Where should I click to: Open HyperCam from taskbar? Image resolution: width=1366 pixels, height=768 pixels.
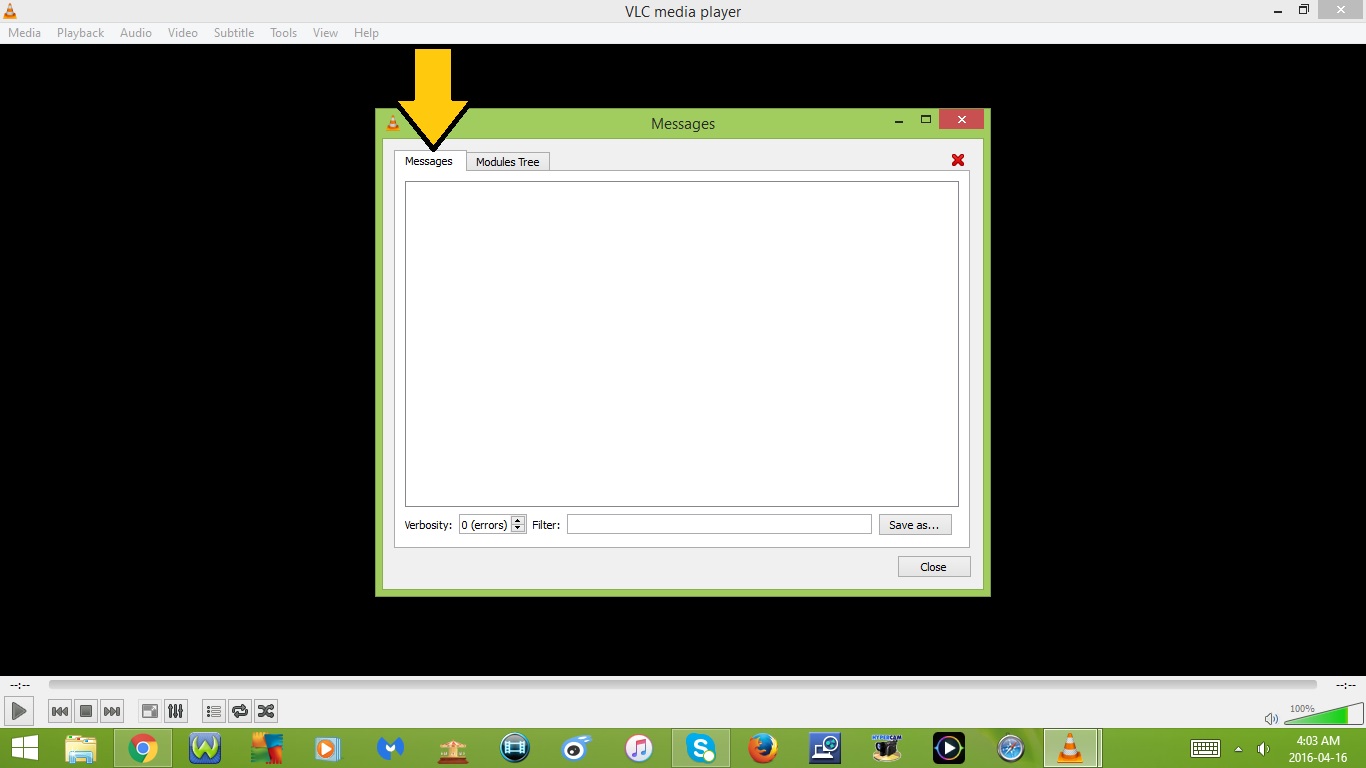pos(887,748)
